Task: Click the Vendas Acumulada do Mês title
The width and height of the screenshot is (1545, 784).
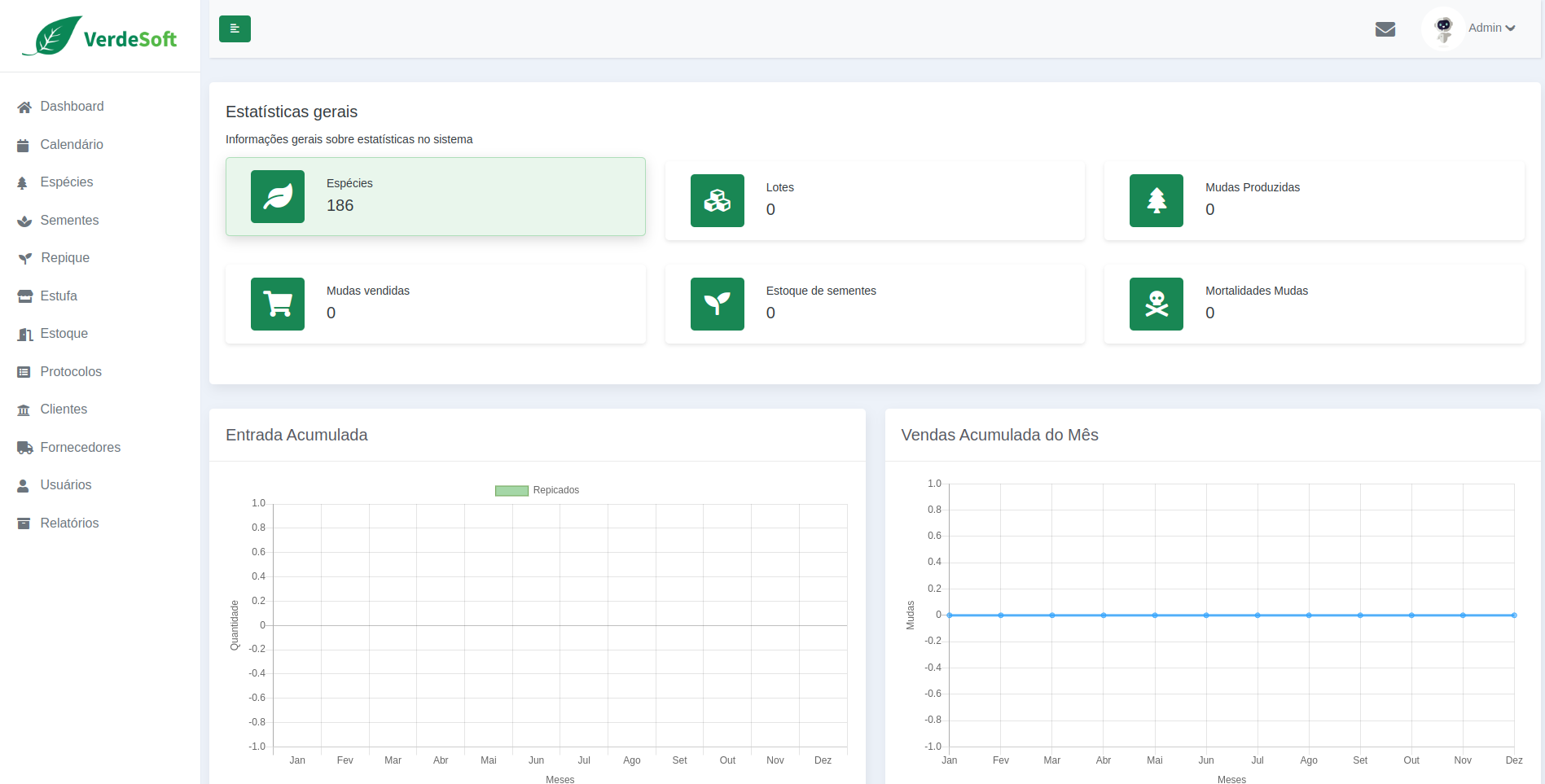Action: [999, 435]
